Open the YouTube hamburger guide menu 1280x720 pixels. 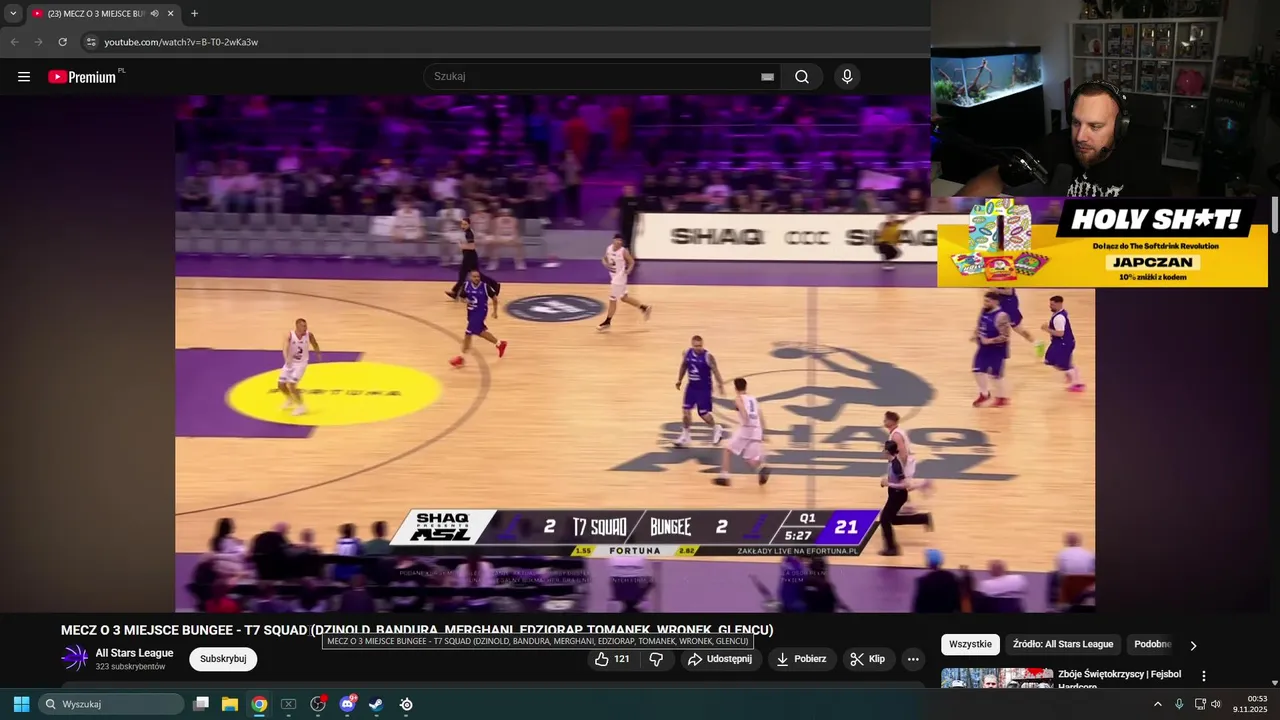[24, 77]
